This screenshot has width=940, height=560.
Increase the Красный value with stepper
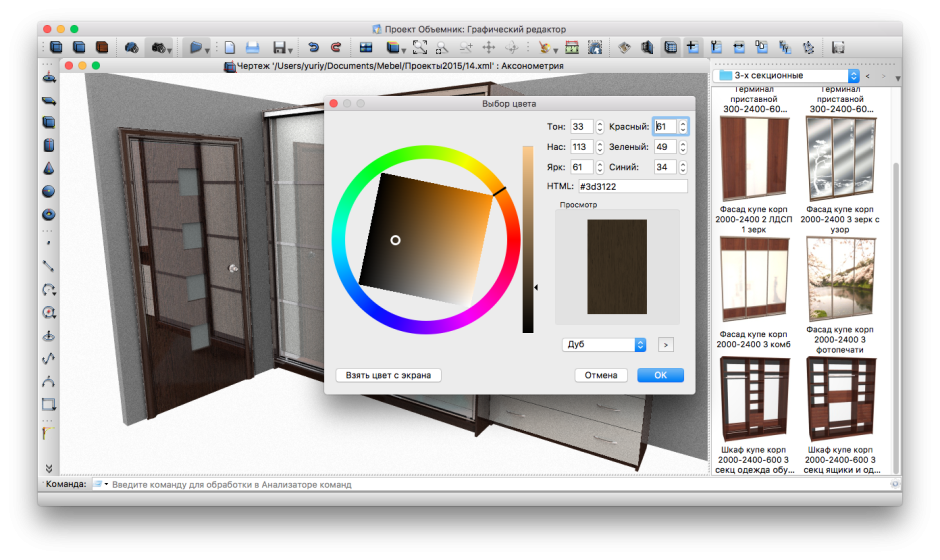[684, 123]
